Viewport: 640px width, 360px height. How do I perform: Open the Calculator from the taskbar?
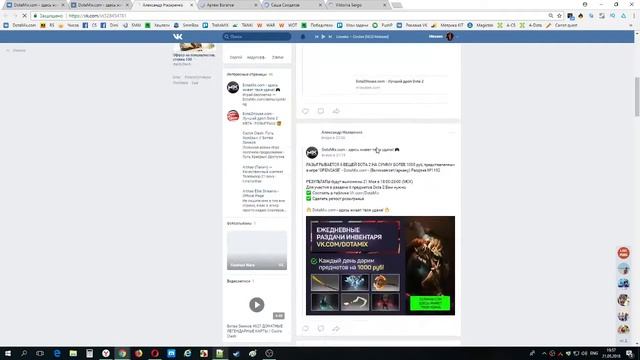click(89, 353)
